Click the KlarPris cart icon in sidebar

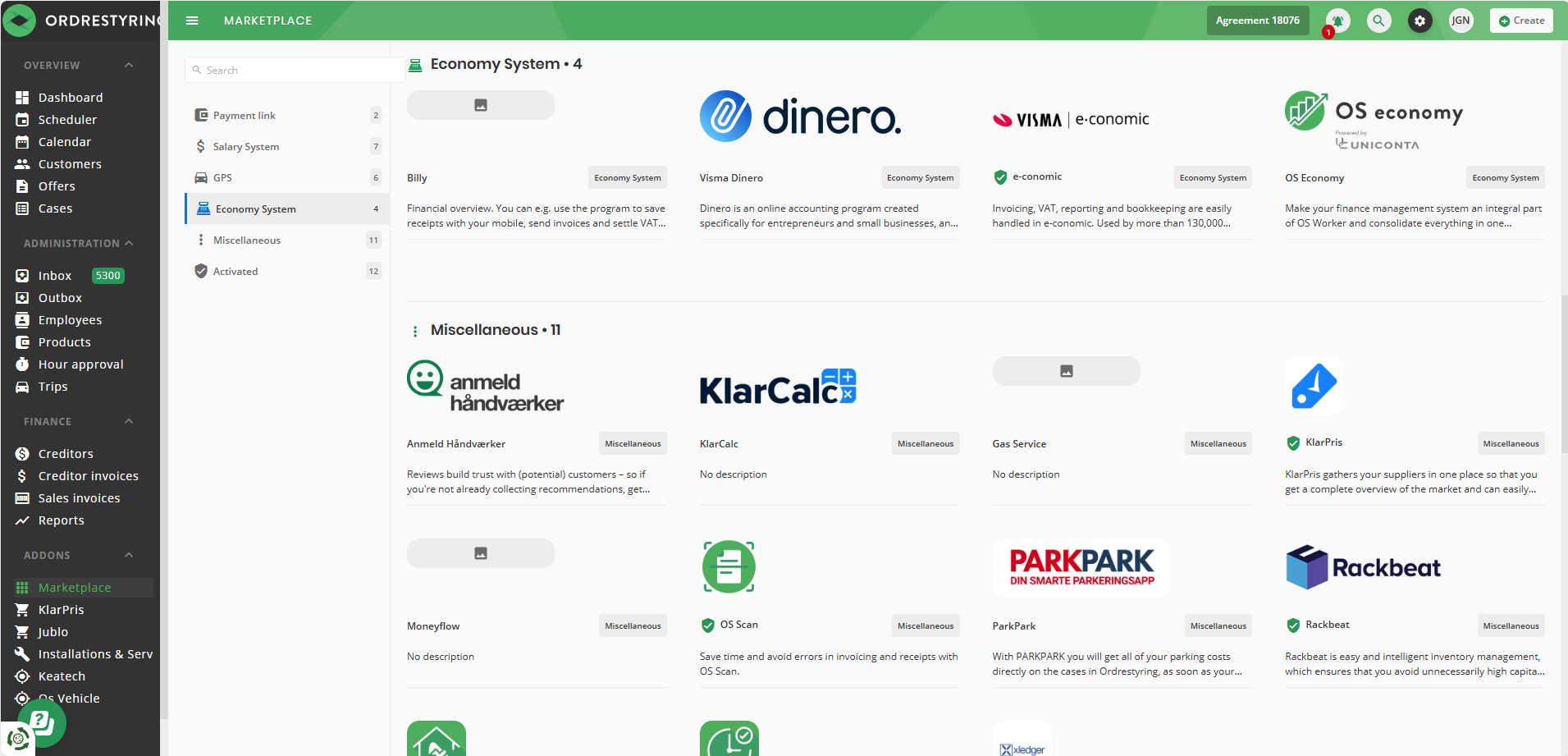(22, 610)
